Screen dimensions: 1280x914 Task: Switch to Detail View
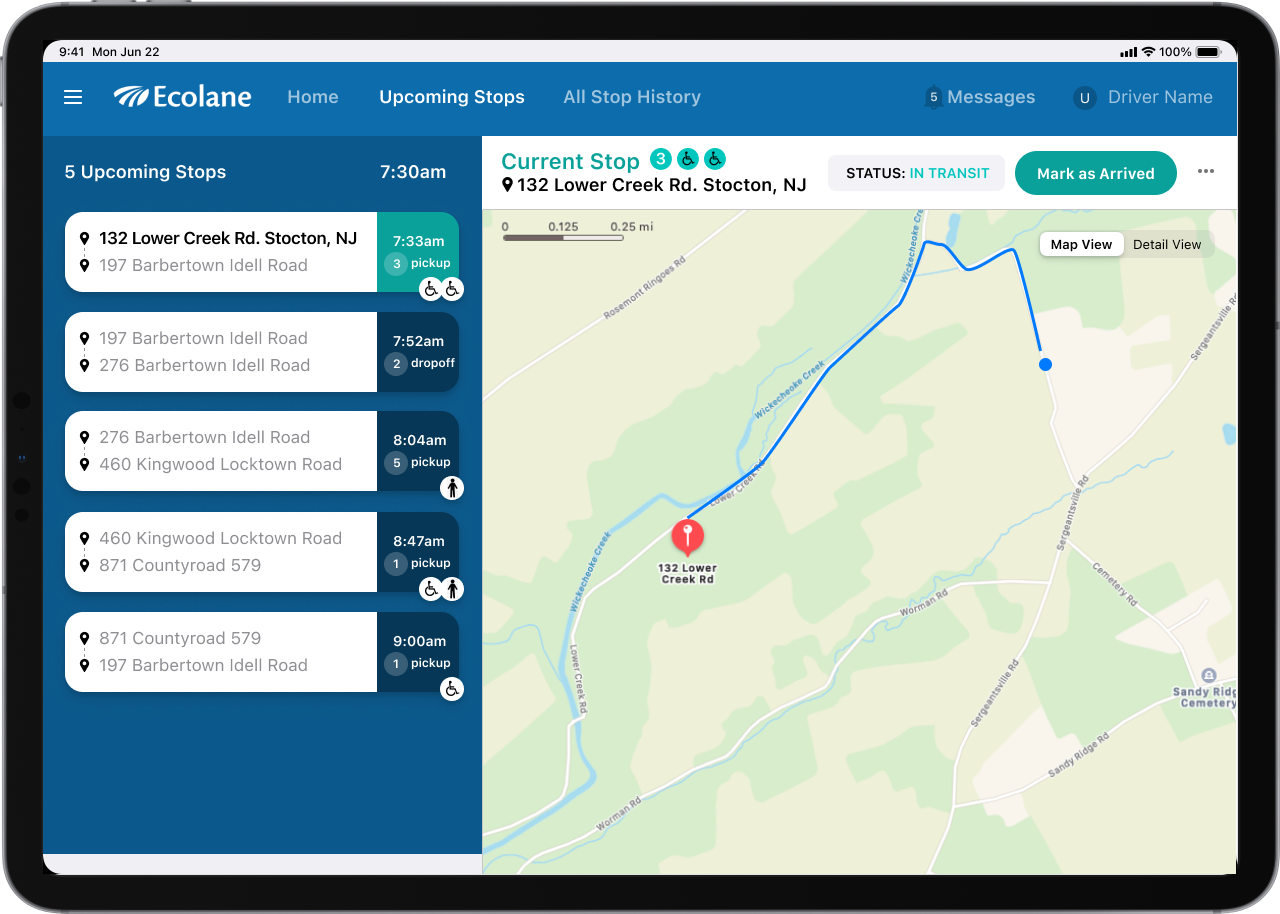1167,245
